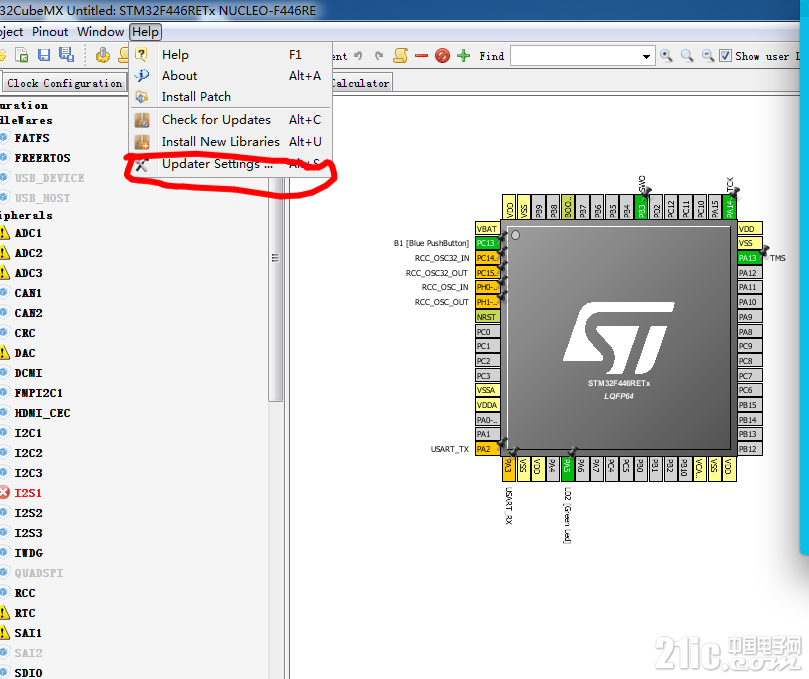
Task: Click the icon beside Install Patch
Action: tap(141, 96)
